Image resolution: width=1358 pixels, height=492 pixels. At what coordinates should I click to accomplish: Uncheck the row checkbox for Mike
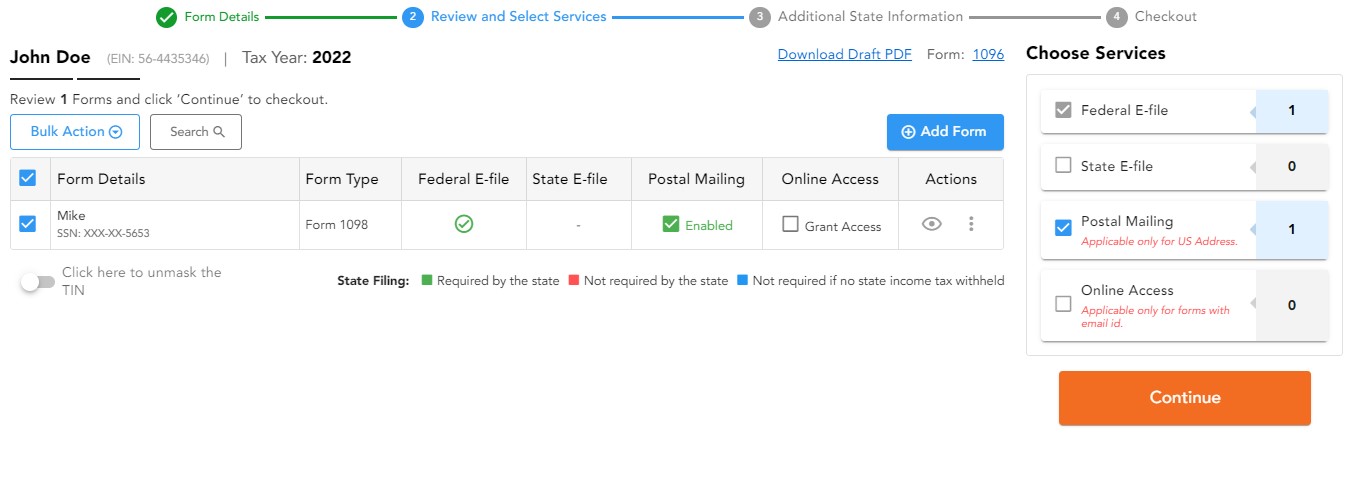click(28, 225)
